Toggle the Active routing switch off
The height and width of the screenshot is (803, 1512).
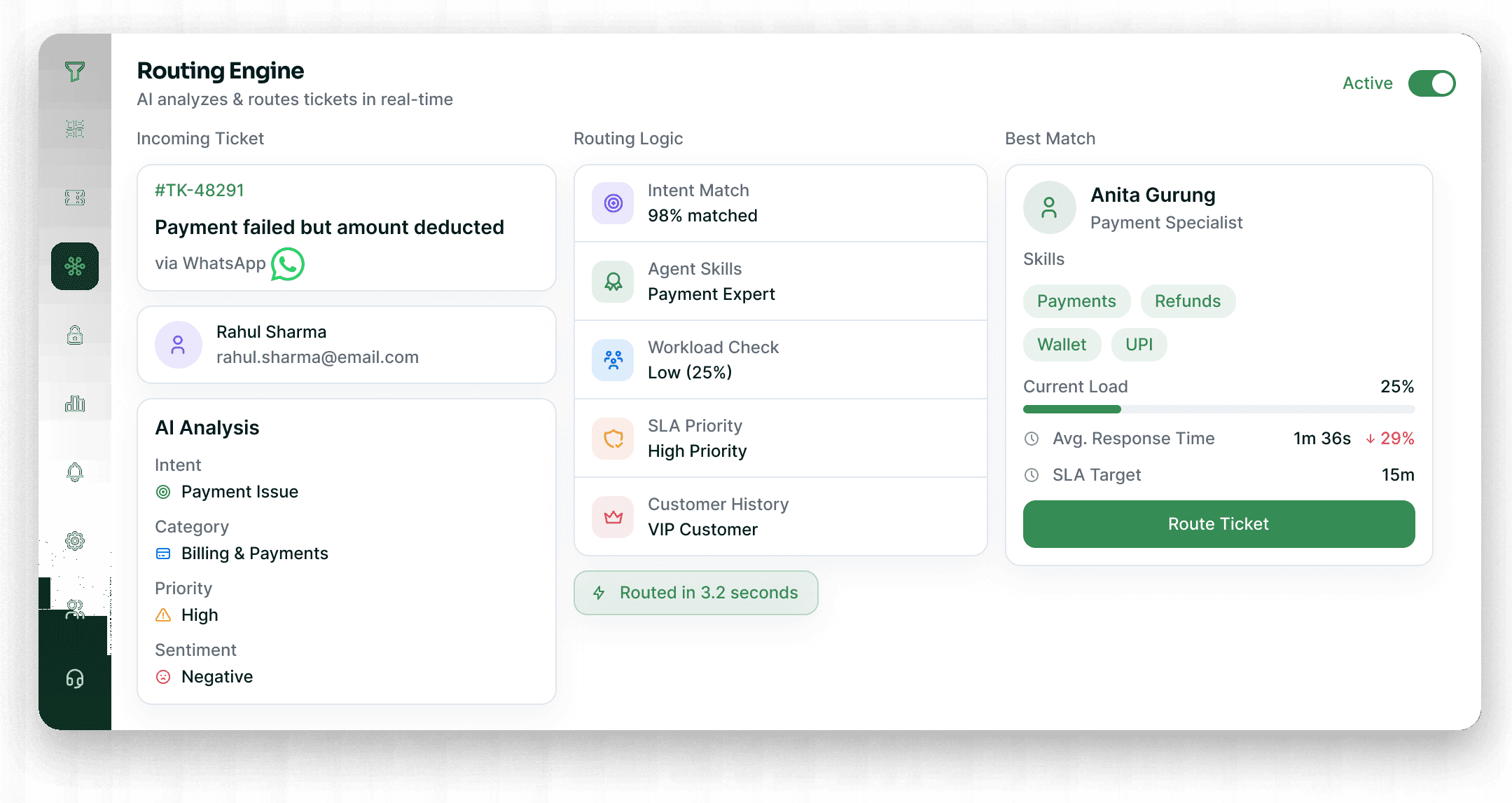[x=1431, y=83]
